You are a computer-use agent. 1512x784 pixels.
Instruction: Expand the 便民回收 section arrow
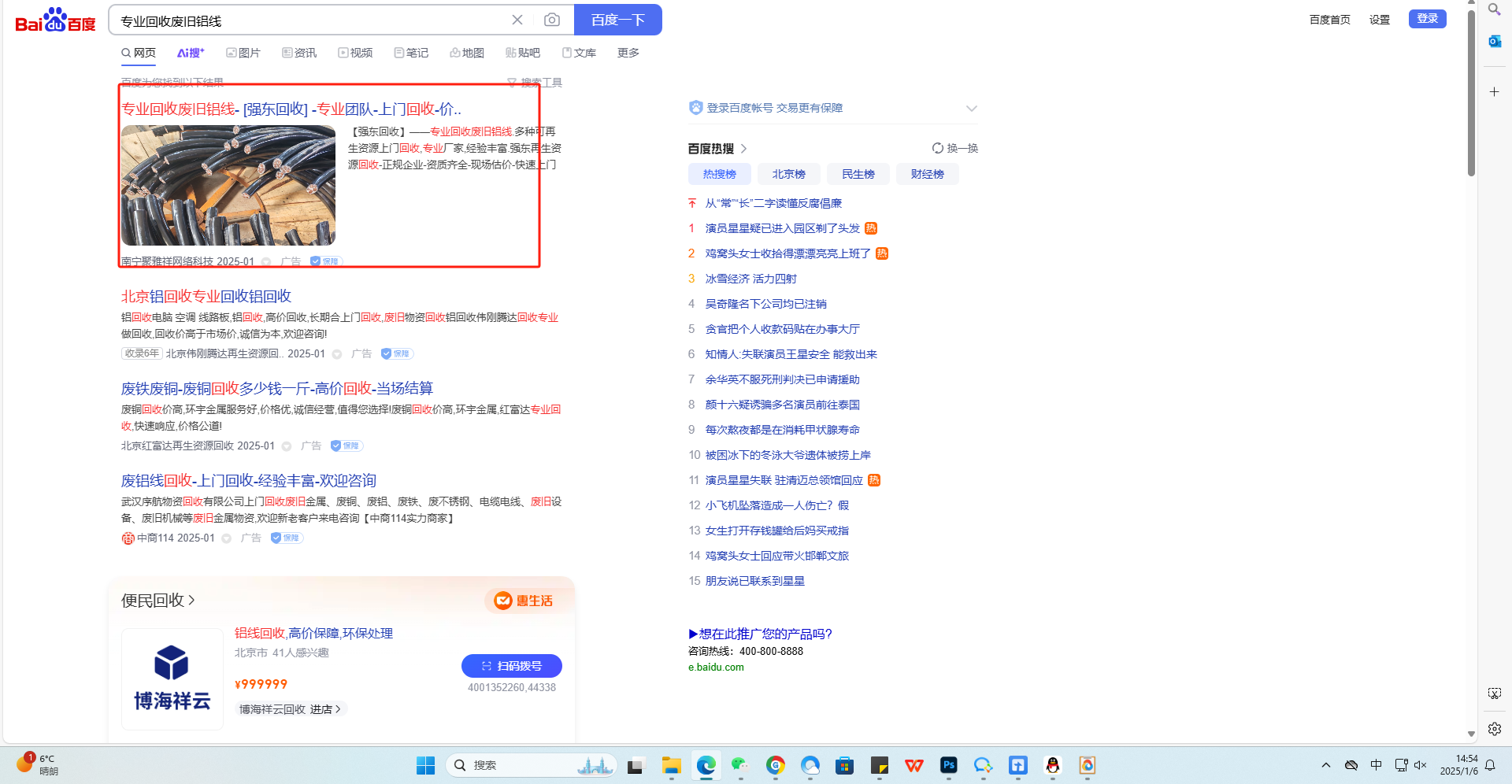pos(191,601)
